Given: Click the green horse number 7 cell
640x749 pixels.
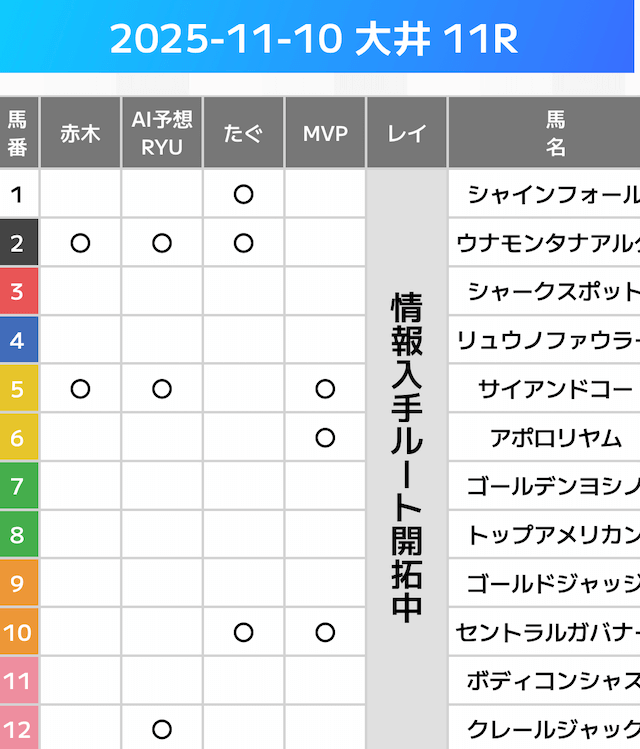Looking at the screenshot, I should click(x=18, y=486).
